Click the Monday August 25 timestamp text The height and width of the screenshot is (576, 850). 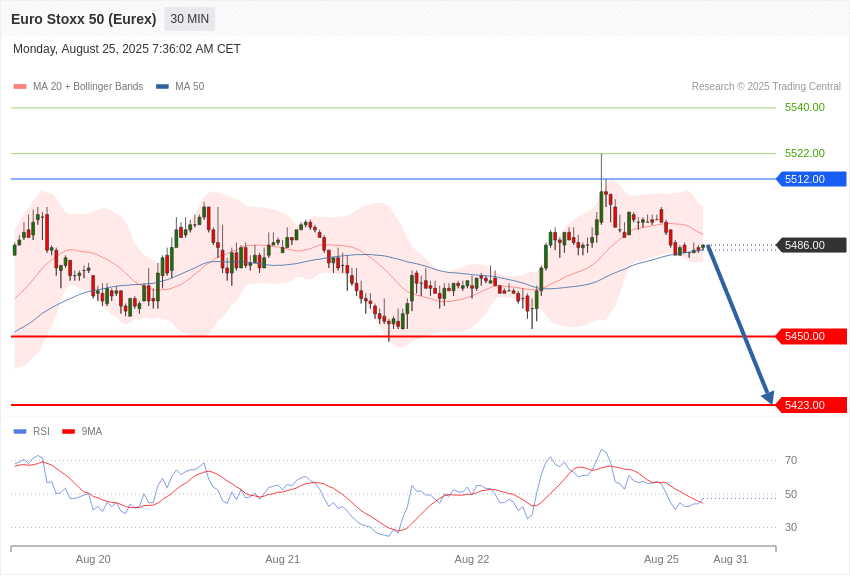[126, 48]
